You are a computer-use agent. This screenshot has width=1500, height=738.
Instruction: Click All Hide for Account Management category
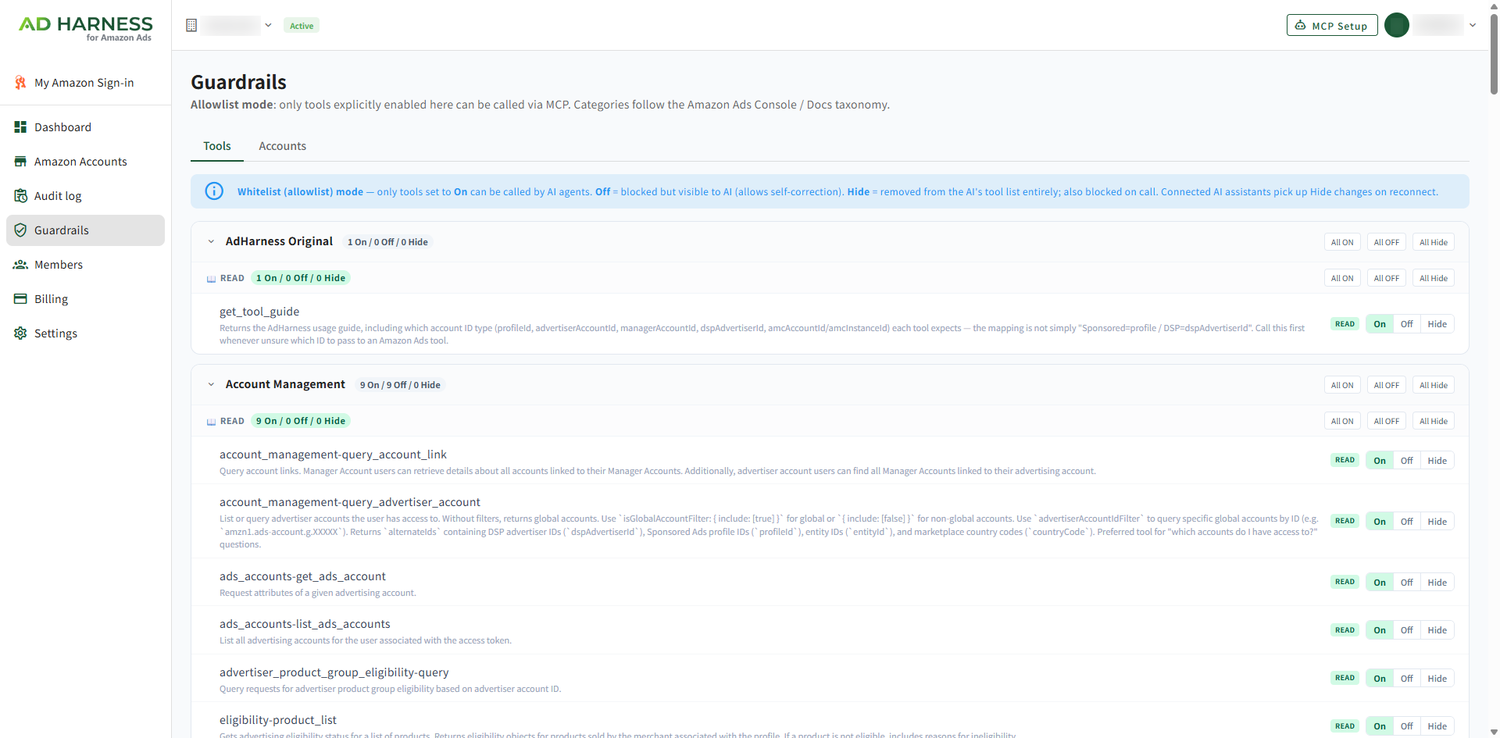[x=1433, y=385]
